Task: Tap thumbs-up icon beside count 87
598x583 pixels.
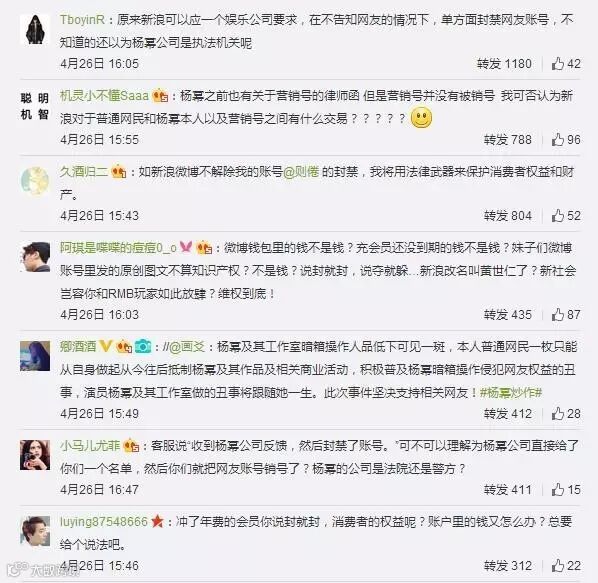Action: [558, 315]
